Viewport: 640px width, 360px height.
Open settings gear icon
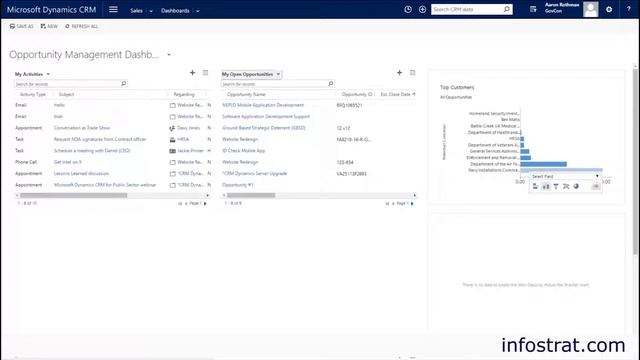[x=609, y=9]
